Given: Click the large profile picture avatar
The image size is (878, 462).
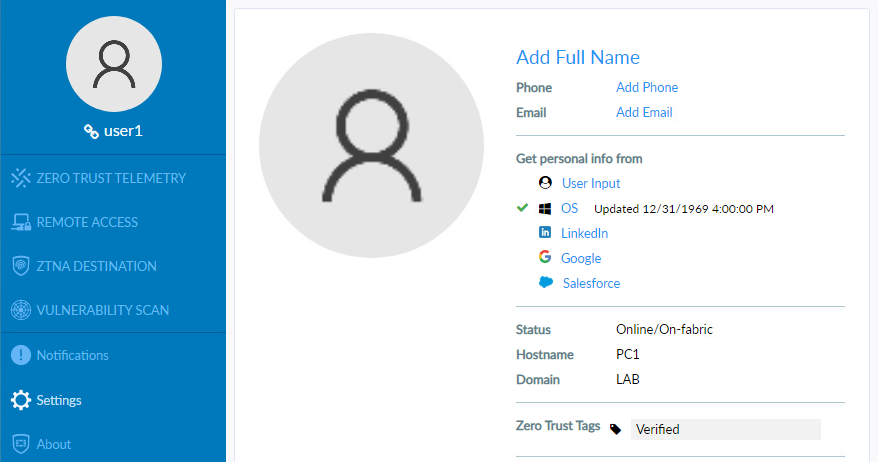Looking at the screenshot, I should 371,146.
